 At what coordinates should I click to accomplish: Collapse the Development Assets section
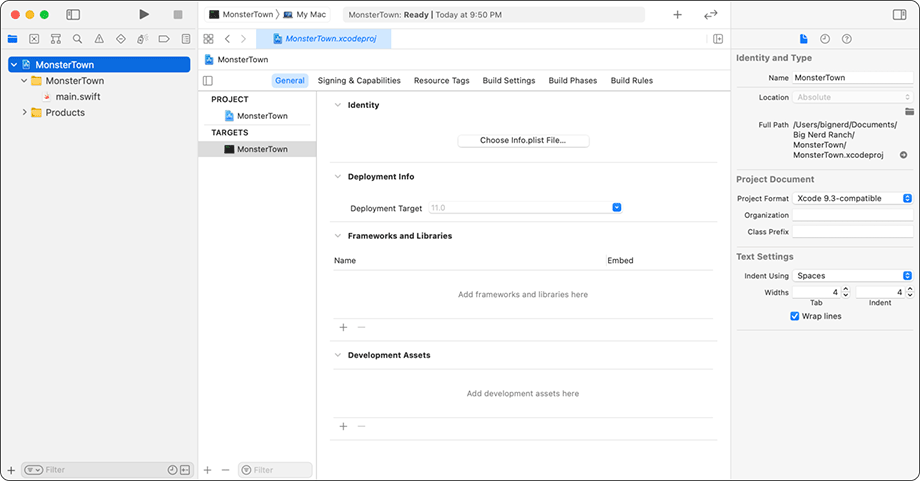tap(337, 355)
